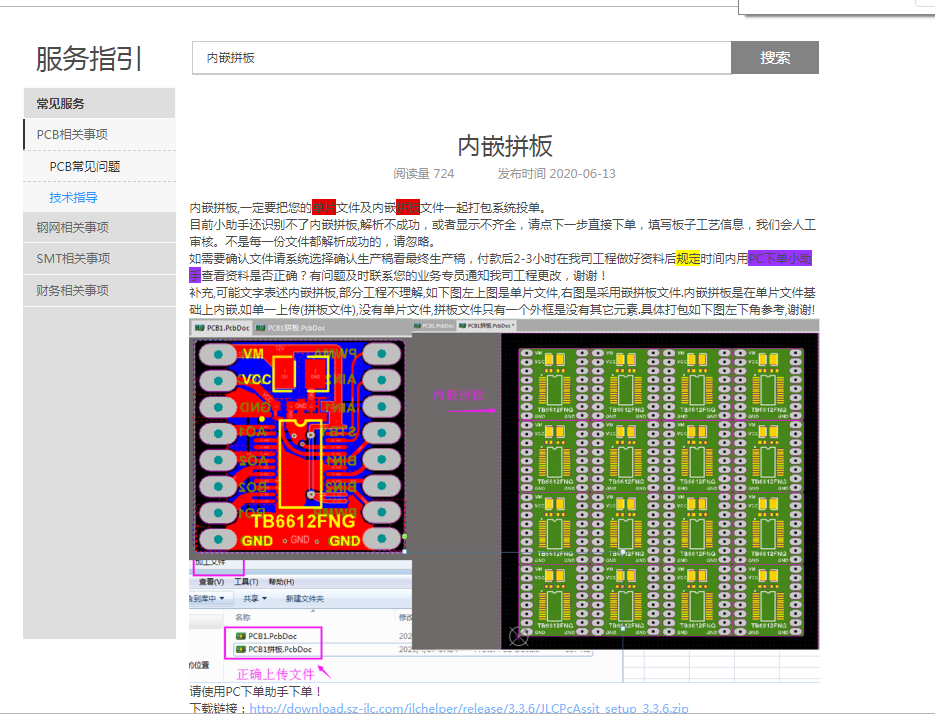Expand SMT相关事项 category

click(73, 259)
